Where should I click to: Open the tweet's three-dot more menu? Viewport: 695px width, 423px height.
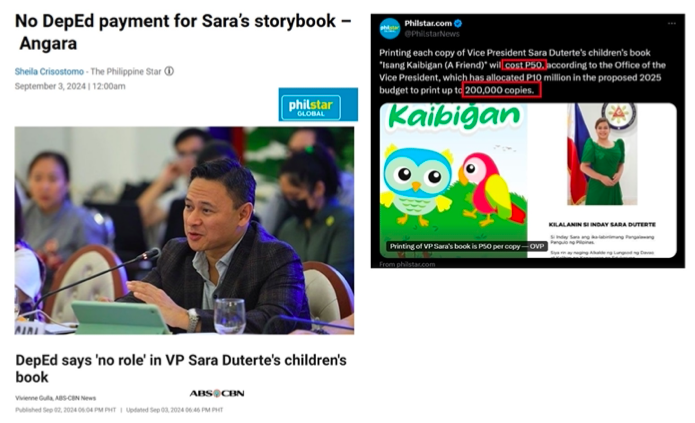click(672, 24)
